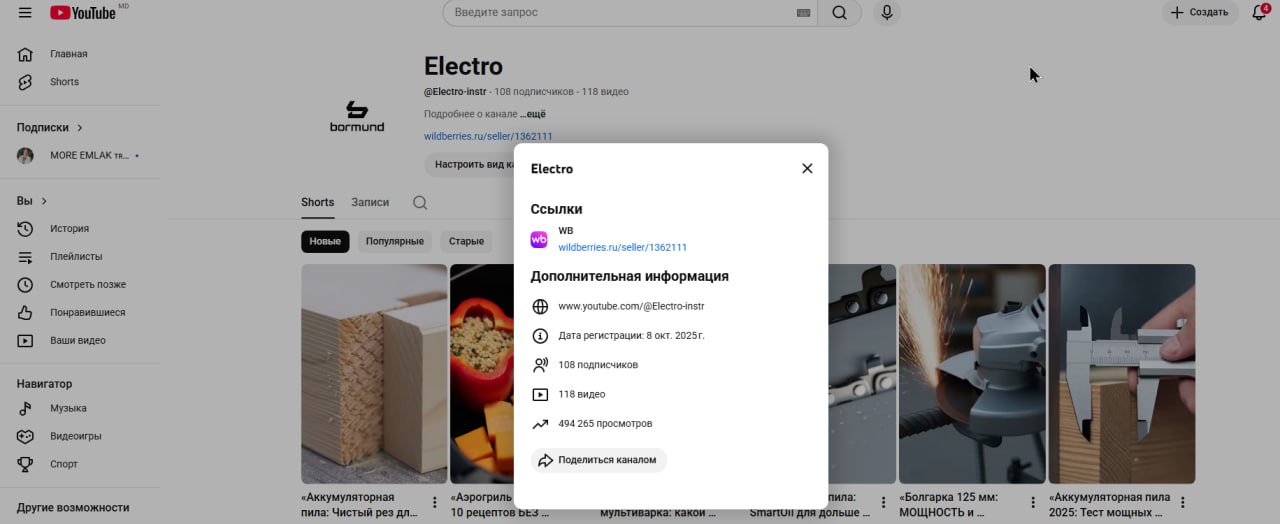
Task: Expand Подписки section chevron
Action: coord(80,128)
